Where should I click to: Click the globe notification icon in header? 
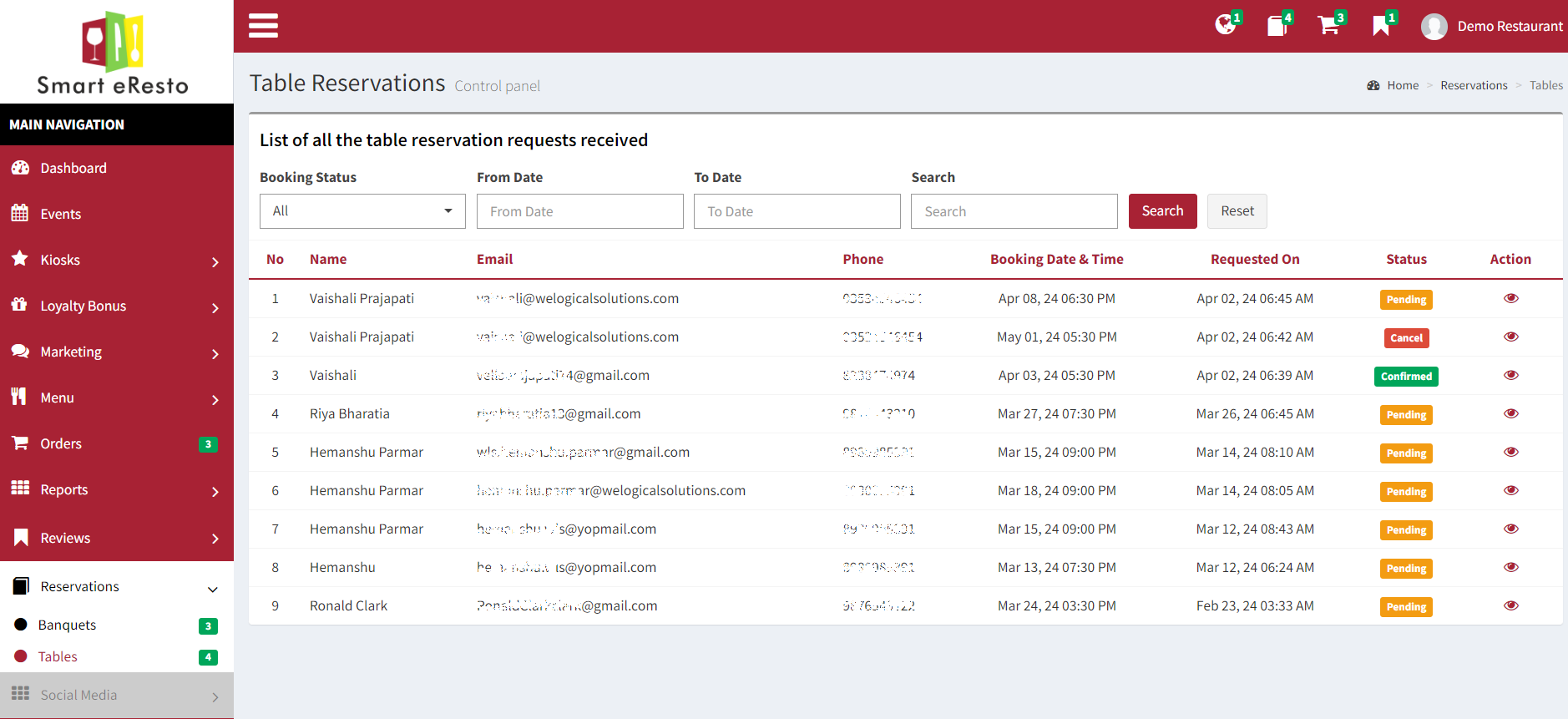click(x=1225, y=25)
